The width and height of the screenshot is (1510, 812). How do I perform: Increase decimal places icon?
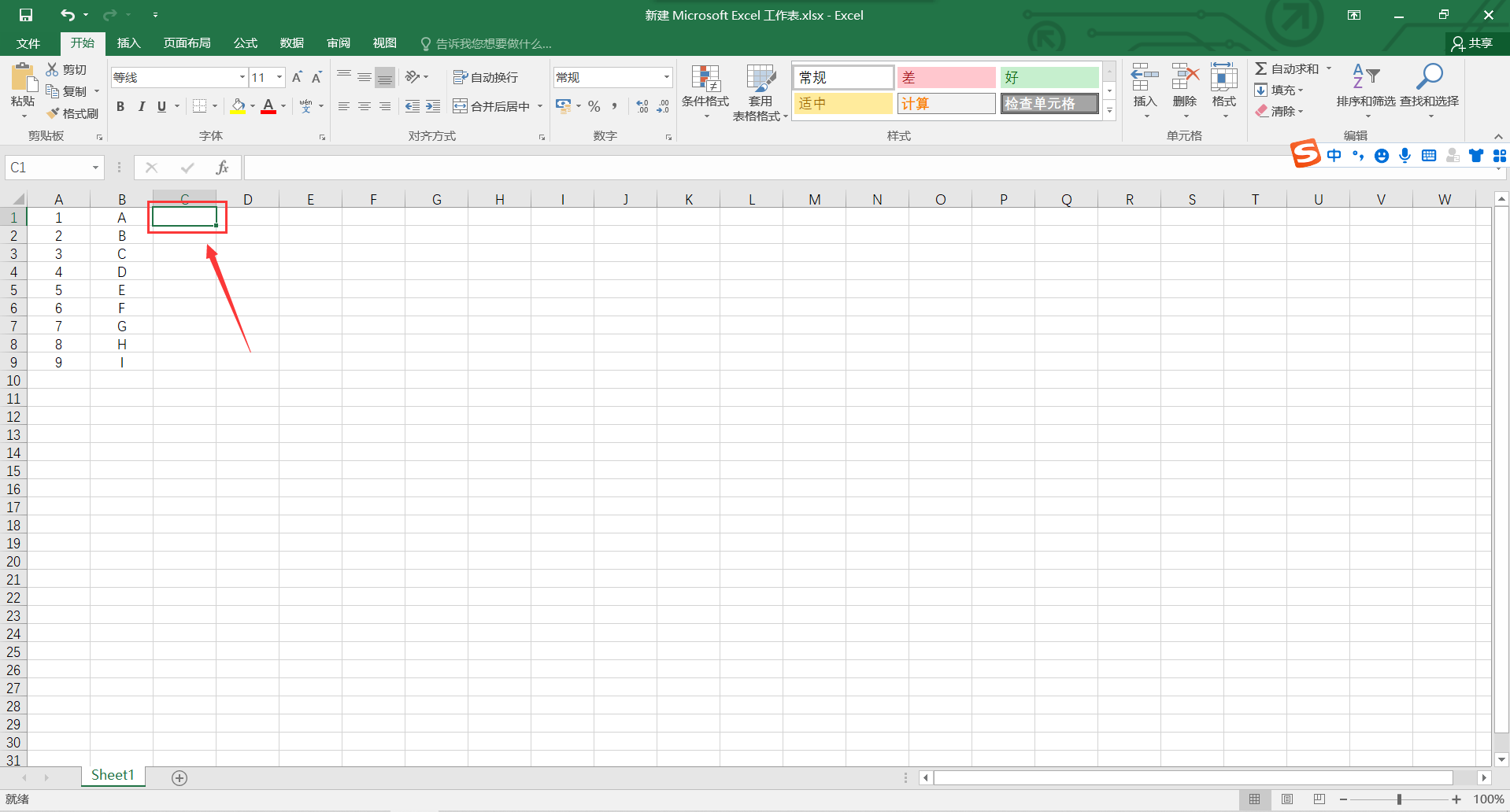tap(642, 106)
